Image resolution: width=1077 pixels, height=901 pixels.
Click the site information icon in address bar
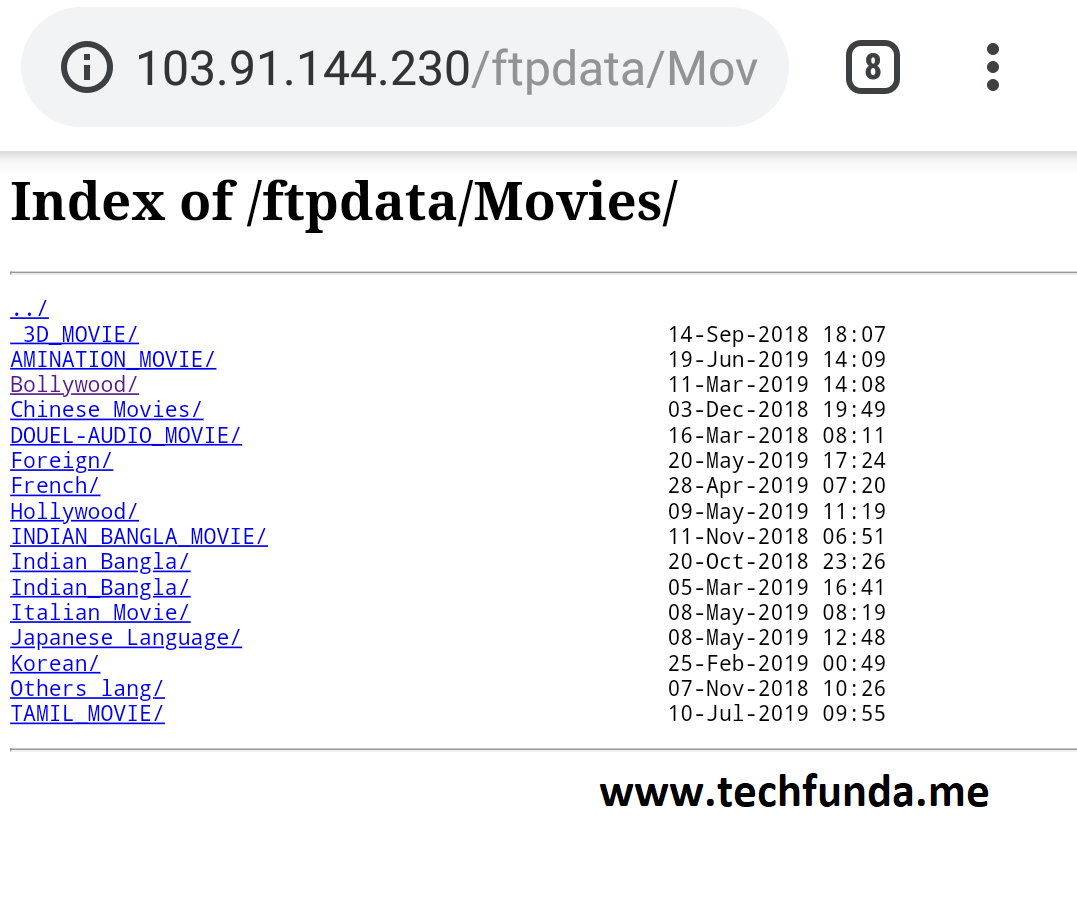pyautogui.click(x=87, y=66)
